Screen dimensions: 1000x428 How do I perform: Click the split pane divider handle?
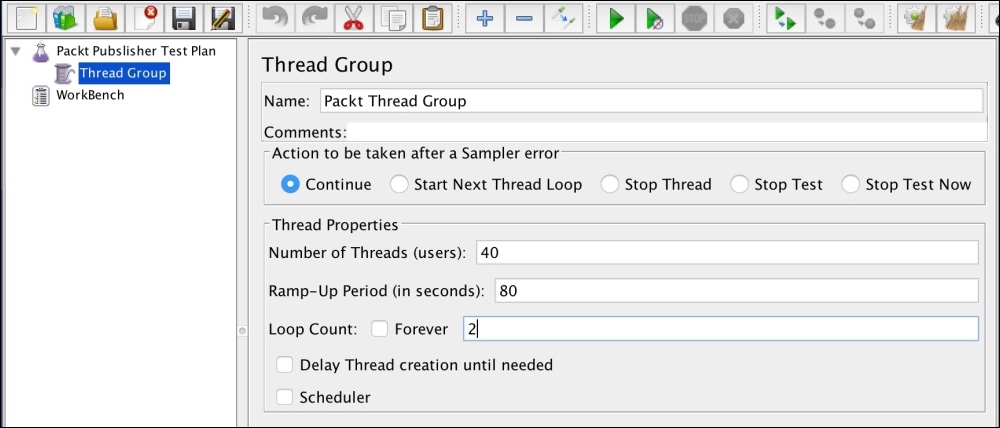[242, 330]
